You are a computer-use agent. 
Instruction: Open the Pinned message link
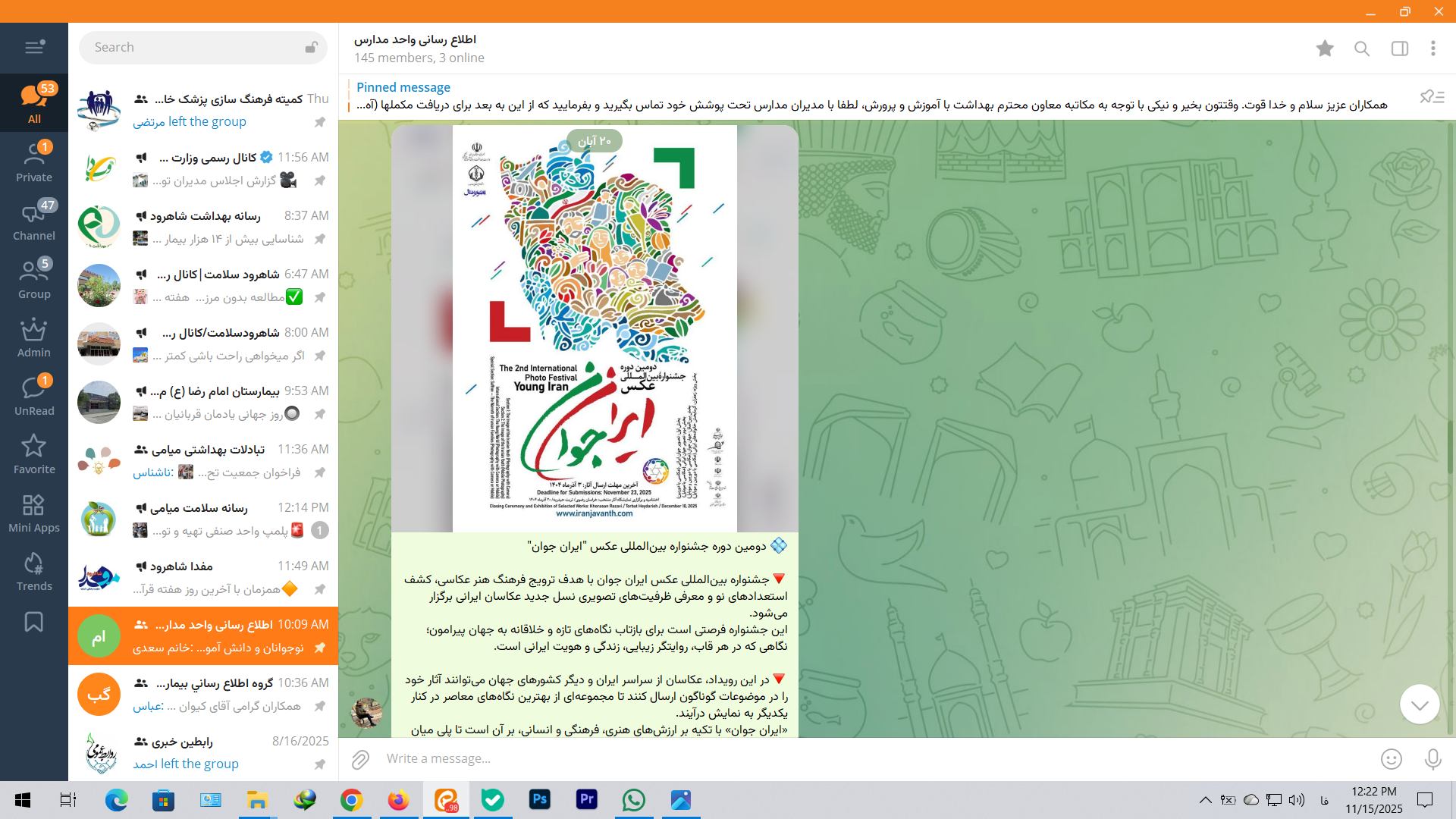403,87
